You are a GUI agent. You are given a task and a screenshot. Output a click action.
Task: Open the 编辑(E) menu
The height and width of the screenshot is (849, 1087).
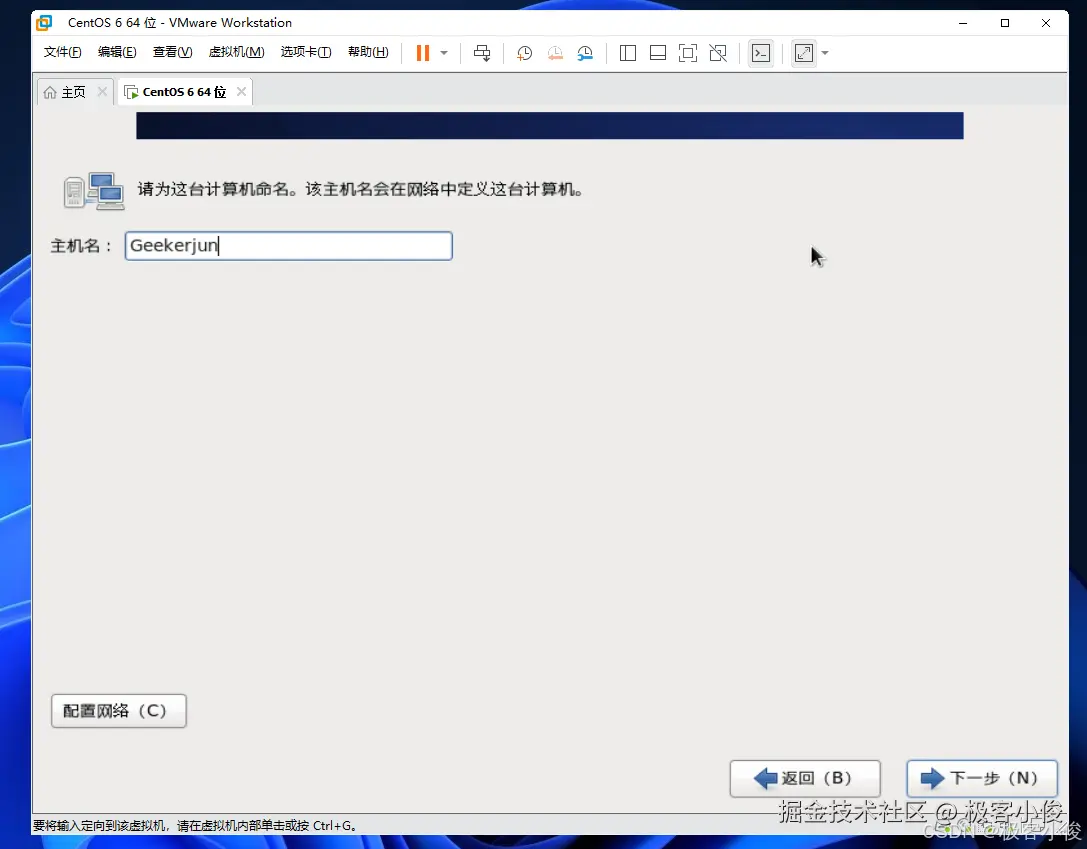tap(117, 52)
